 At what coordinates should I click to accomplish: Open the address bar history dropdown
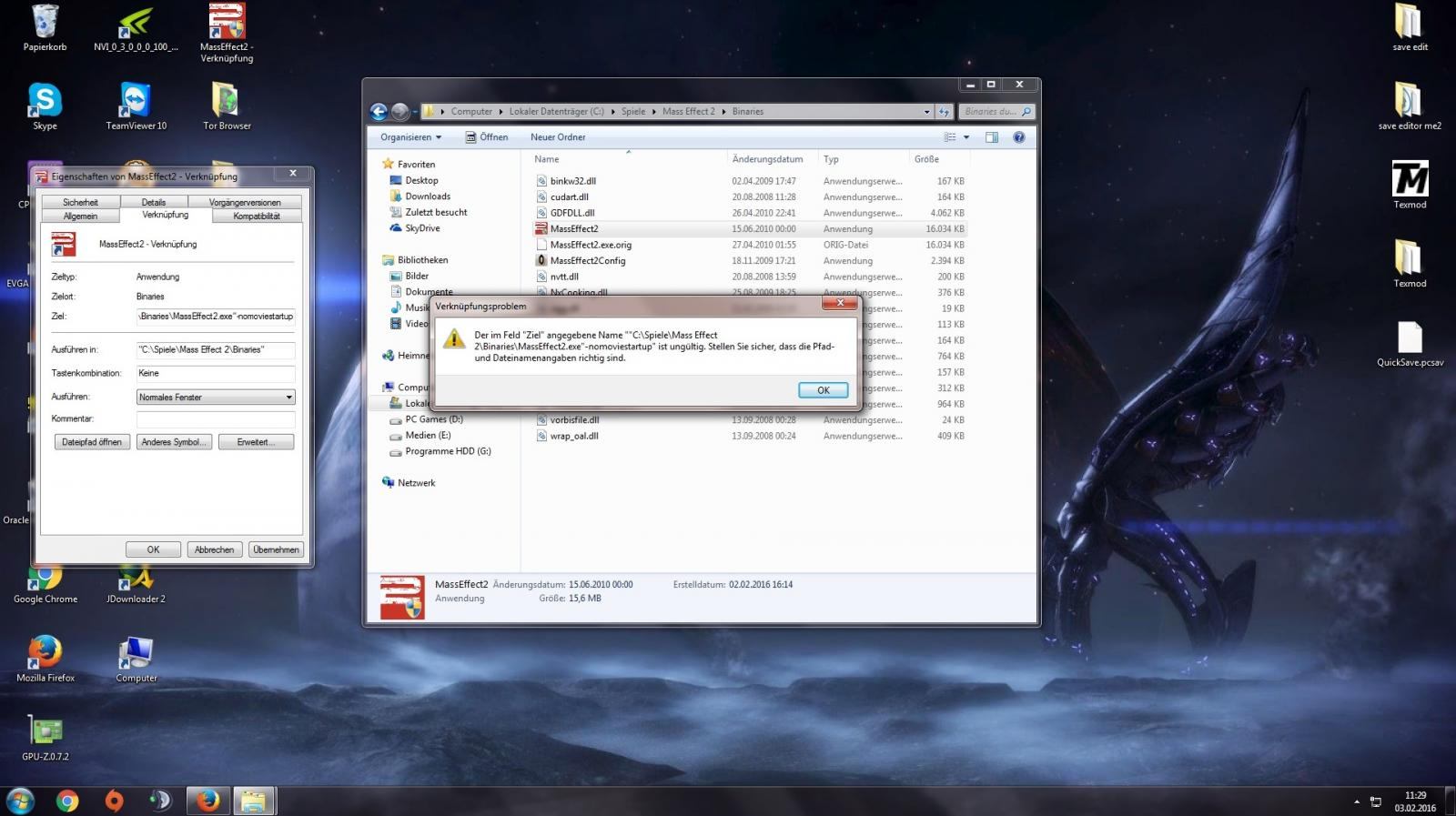point(926,112)
